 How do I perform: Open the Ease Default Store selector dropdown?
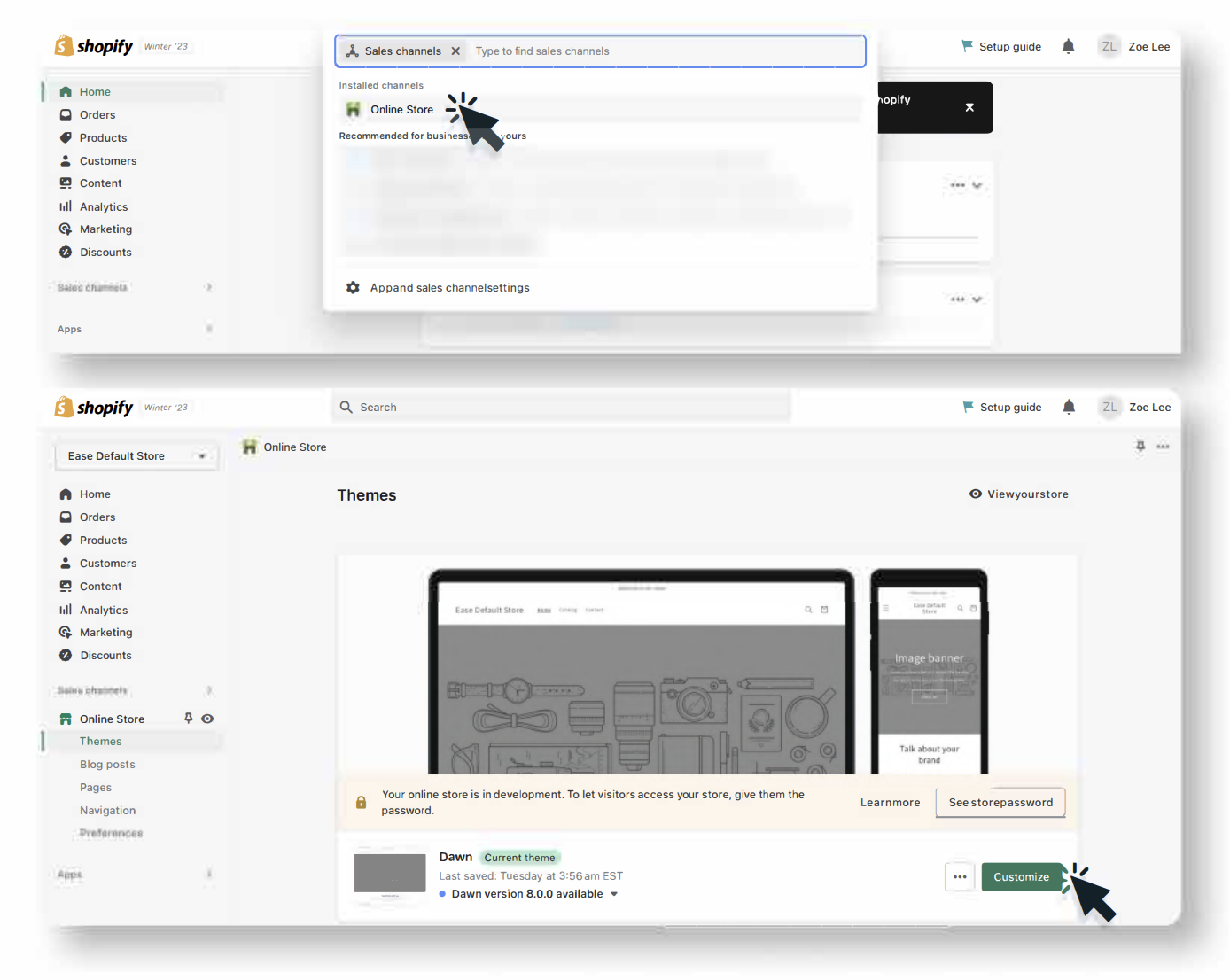click(x=137, y=456)
